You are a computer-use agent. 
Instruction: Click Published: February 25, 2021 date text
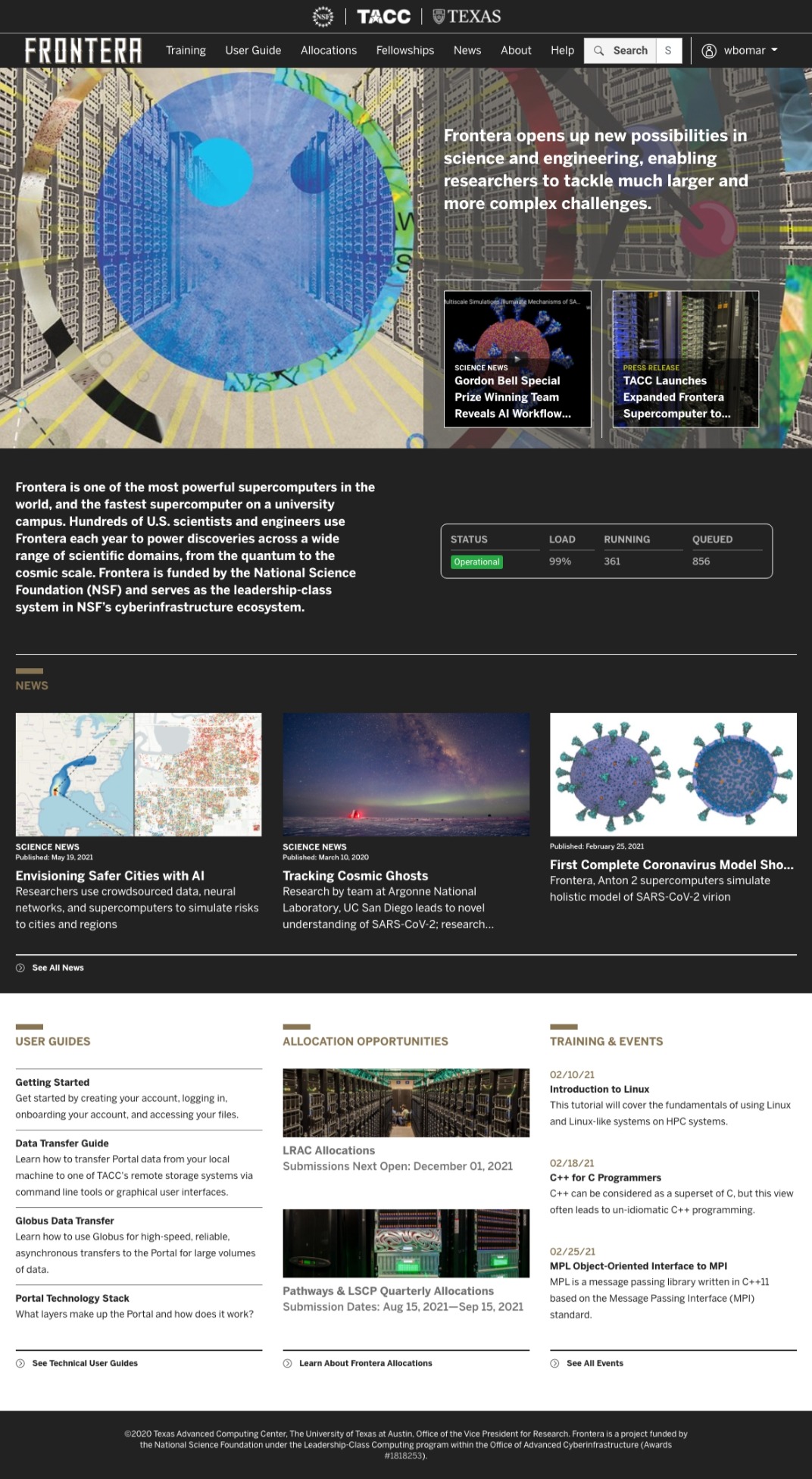point(597,846)
